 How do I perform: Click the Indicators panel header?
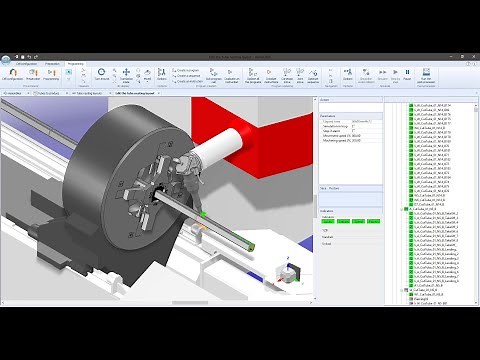tap(351, 211)
